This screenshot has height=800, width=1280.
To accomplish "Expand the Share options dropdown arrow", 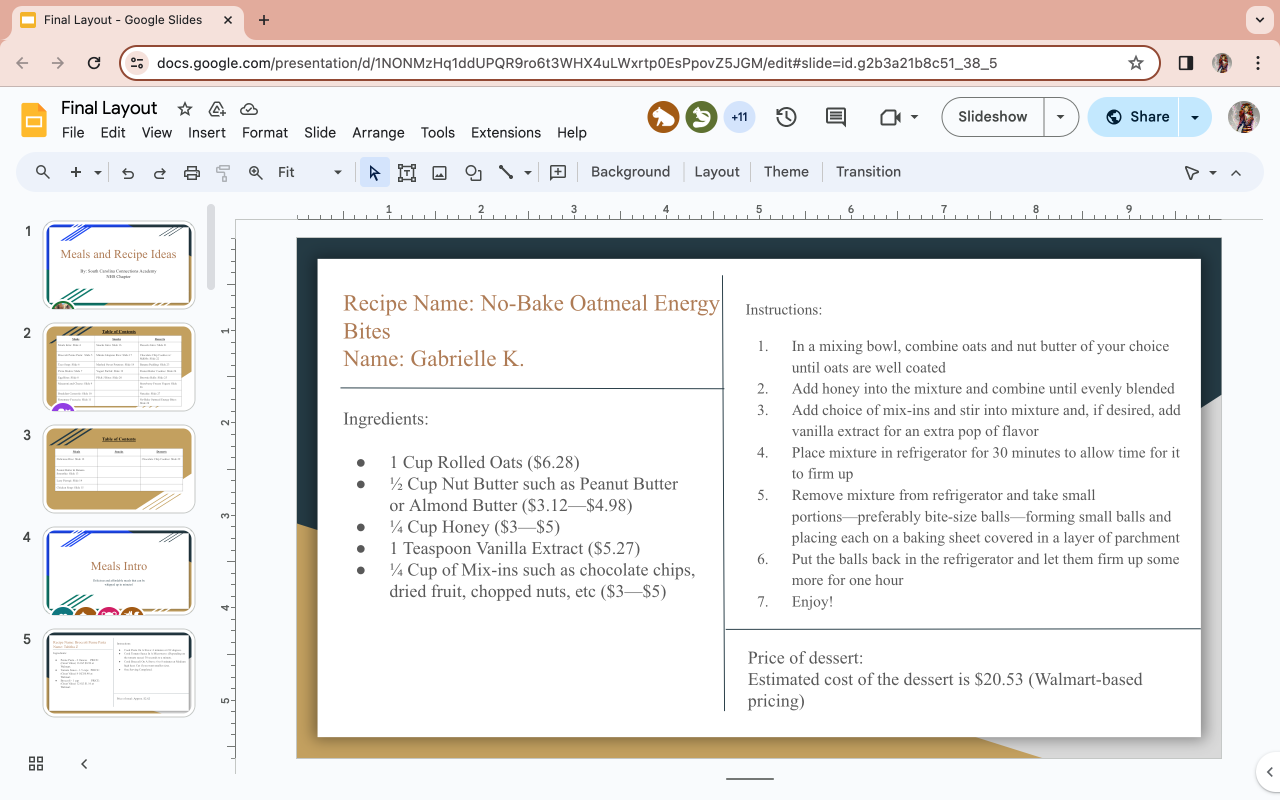I will click(x=1195, y=117).
